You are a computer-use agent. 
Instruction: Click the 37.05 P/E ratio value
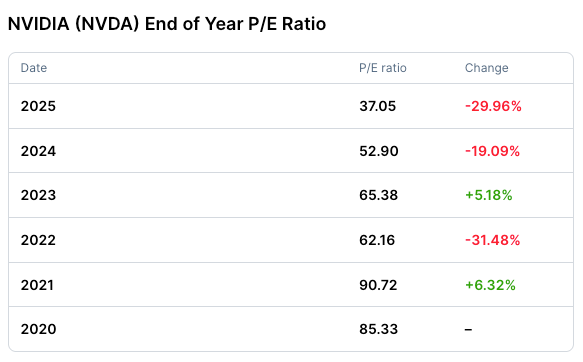tap(377, 106)
